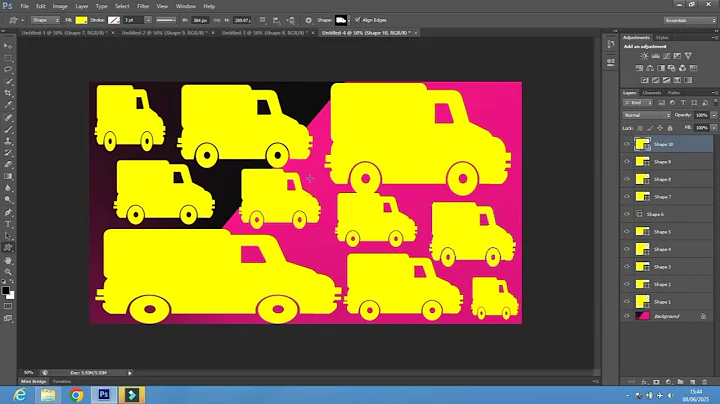
Task: Hide the Shape 7 layer
Action: (x=627, y=196)
